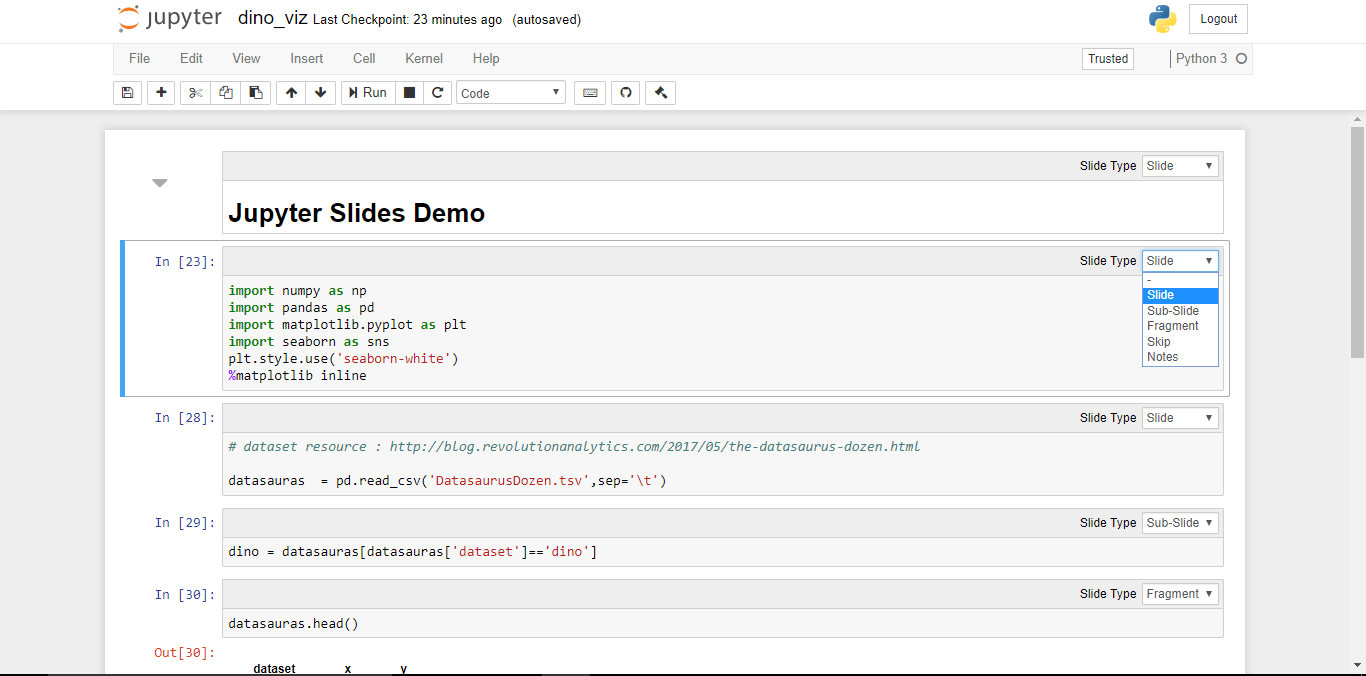Save notebook with the floppy disk icon
Screen dimensions: 1366x676
click(126, 93)
